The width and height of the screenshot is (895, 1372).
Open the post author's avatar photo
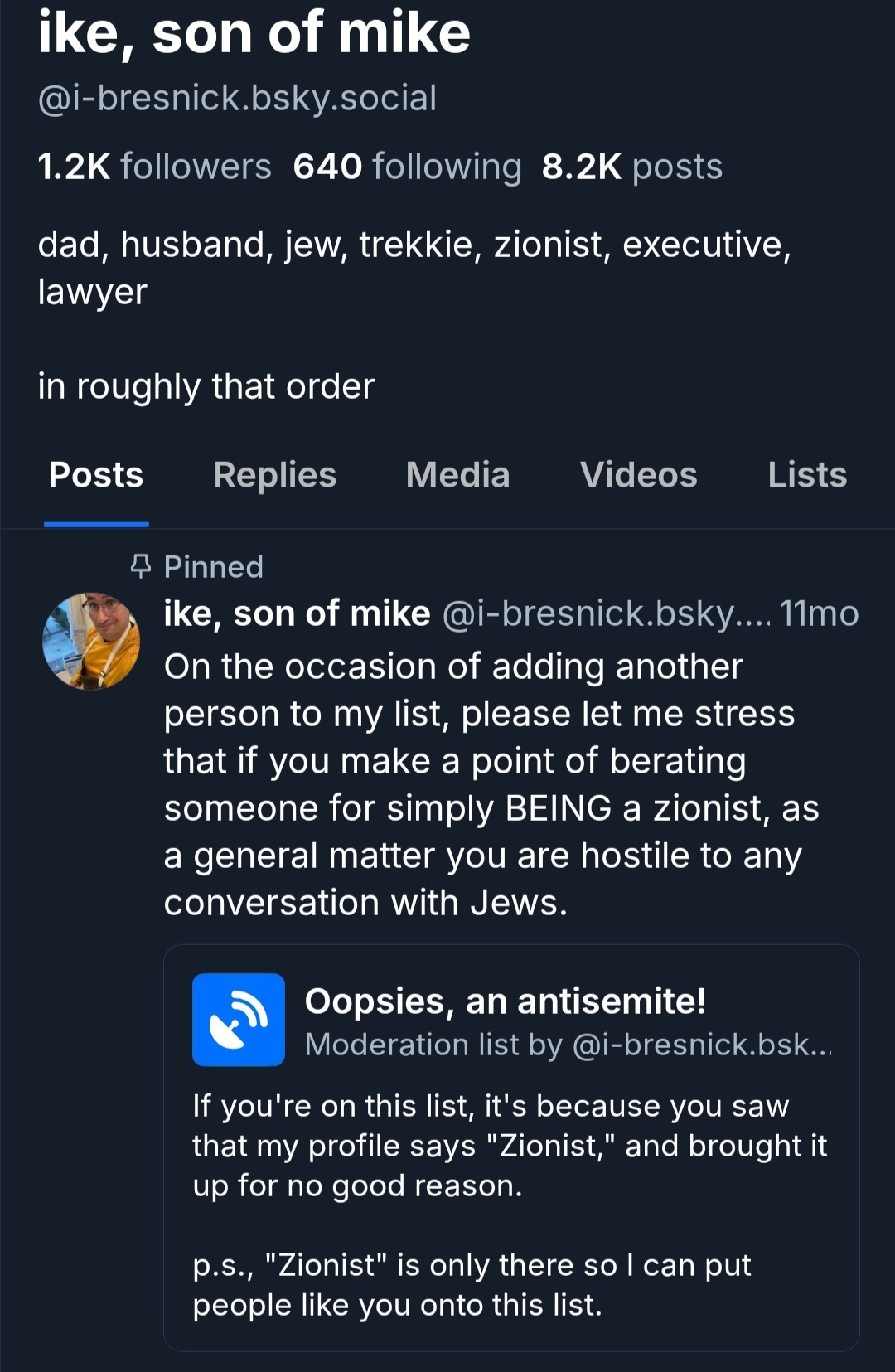[x=91, y=641]
